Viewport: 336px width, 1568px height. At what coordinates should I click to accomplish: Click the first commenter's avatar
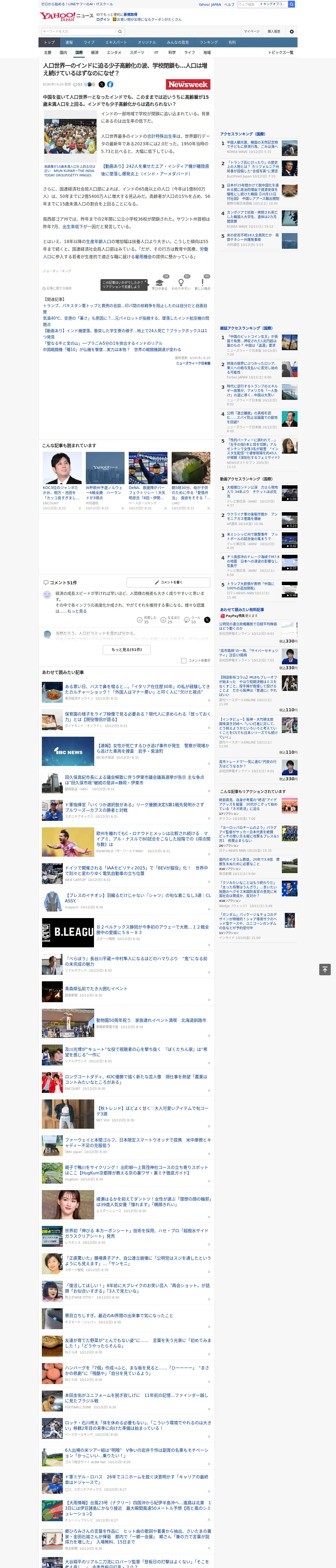coord(47,595)
